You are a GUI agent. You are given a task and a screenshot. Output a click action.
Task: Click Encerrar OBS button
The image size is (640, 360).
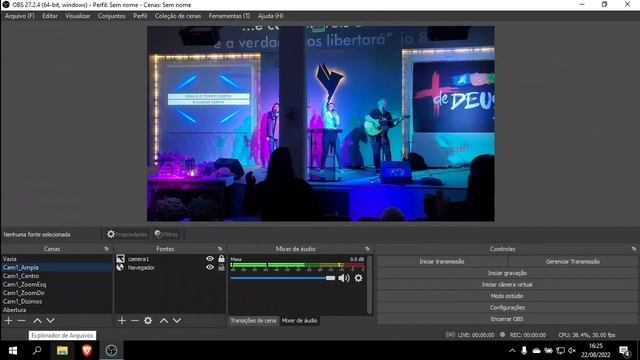507,319
